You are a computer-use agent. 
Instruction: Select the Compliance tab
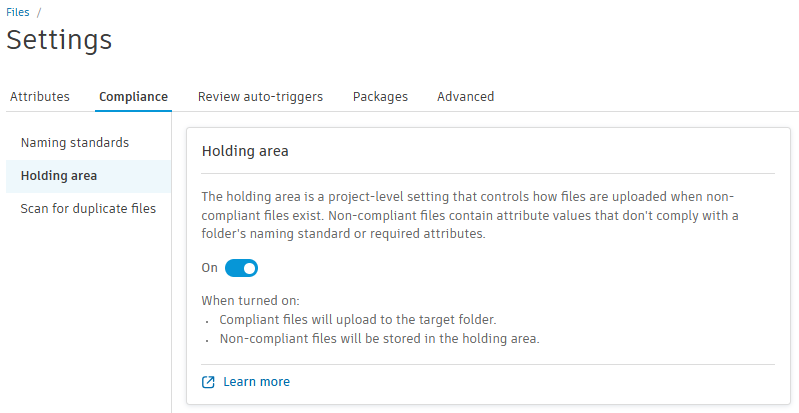click(x=133, y=97)
